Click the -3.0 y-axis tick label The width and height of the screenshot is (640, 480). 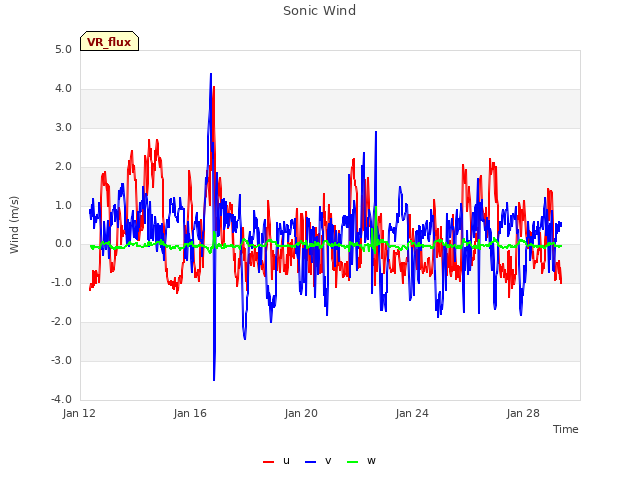[61, 360]
